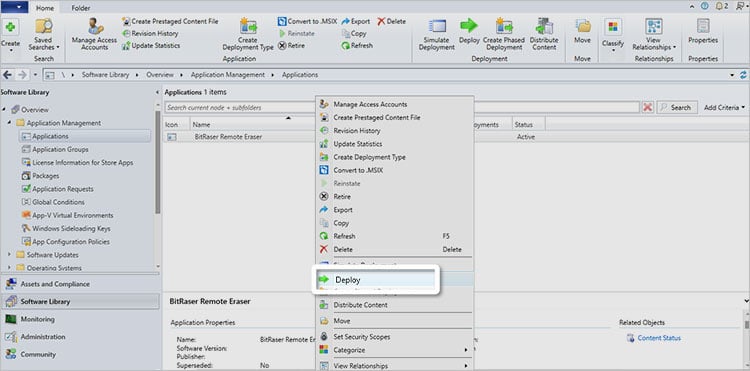The width and height of the screenshot is (750, 371).
Task: Switch to the Home ribbon tab
Action: coord(45,8)
